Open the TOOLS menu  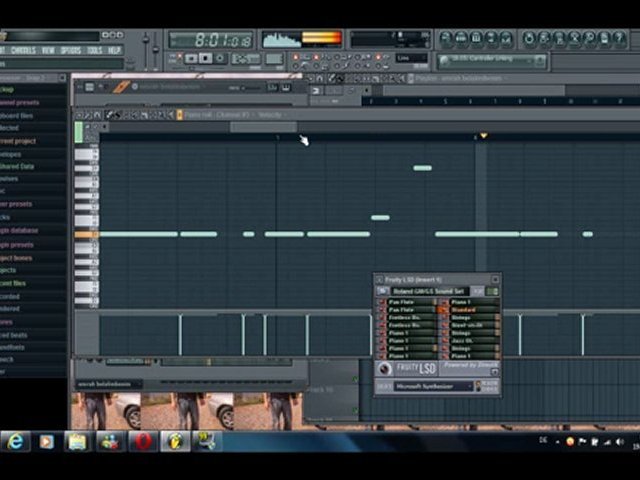(94, 50)
